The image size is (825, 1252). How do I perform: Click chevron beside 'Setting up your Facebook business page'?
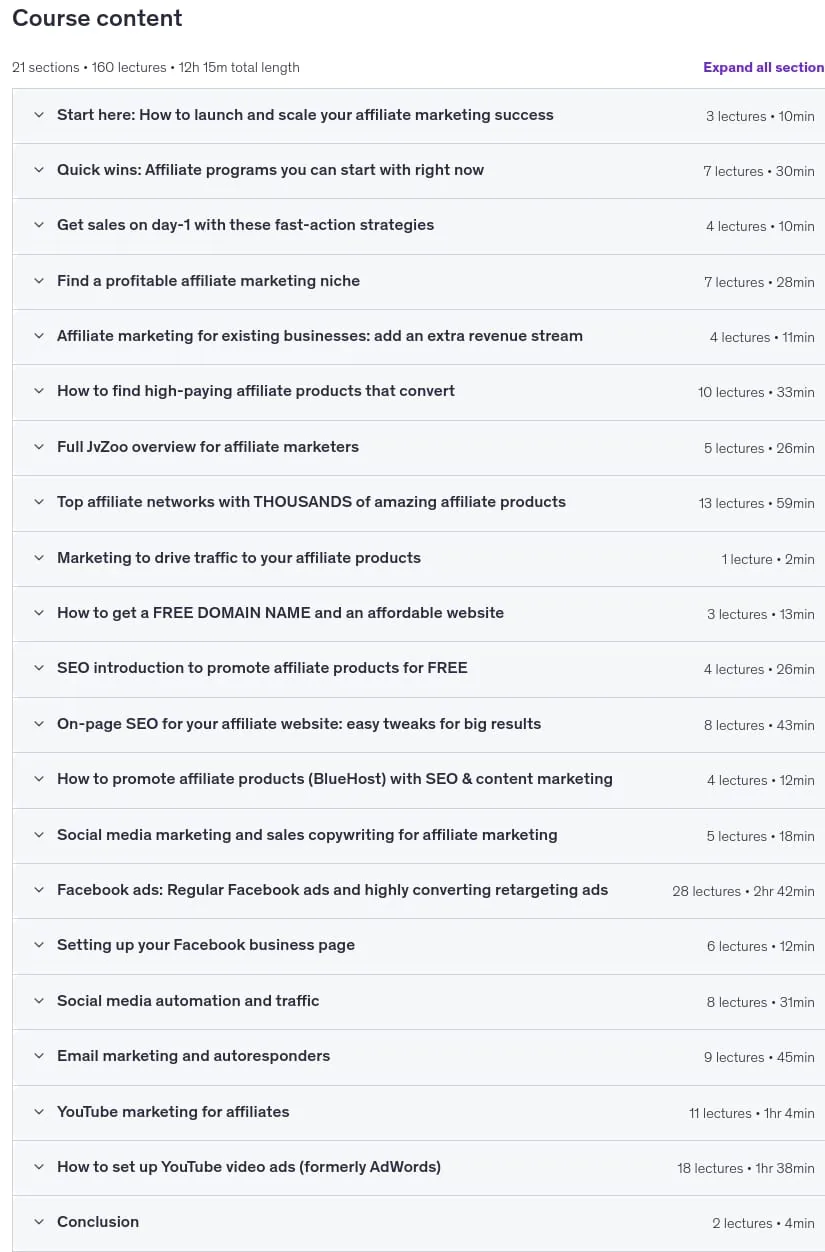[x=39, y=945]
